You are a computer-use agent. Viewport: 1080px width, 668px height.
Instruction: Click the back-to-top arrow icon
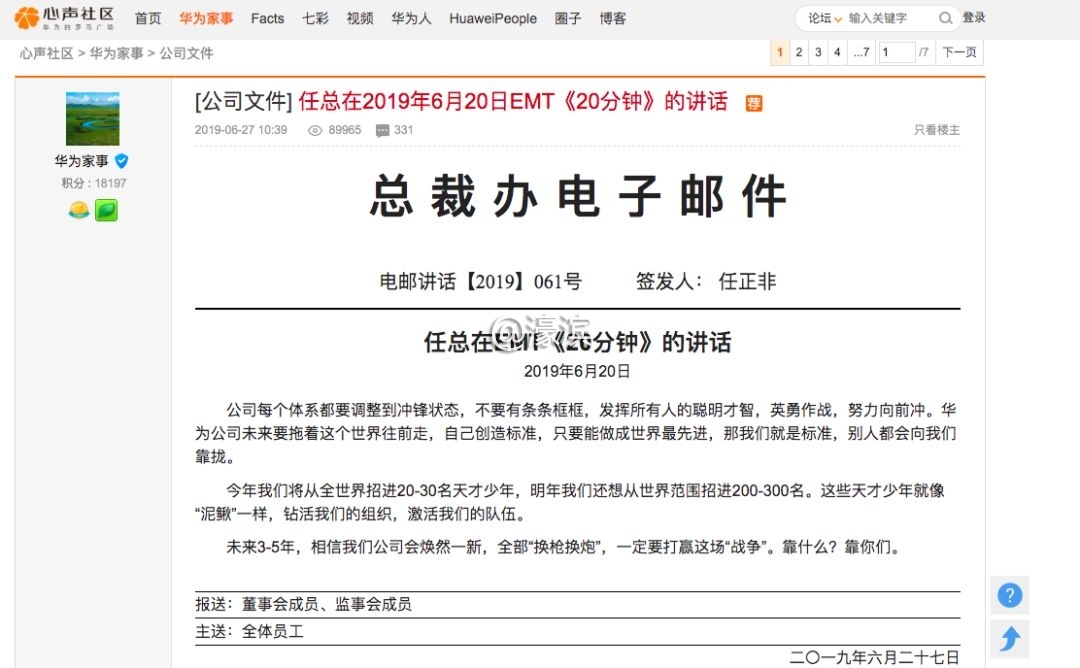(1010, 638)
